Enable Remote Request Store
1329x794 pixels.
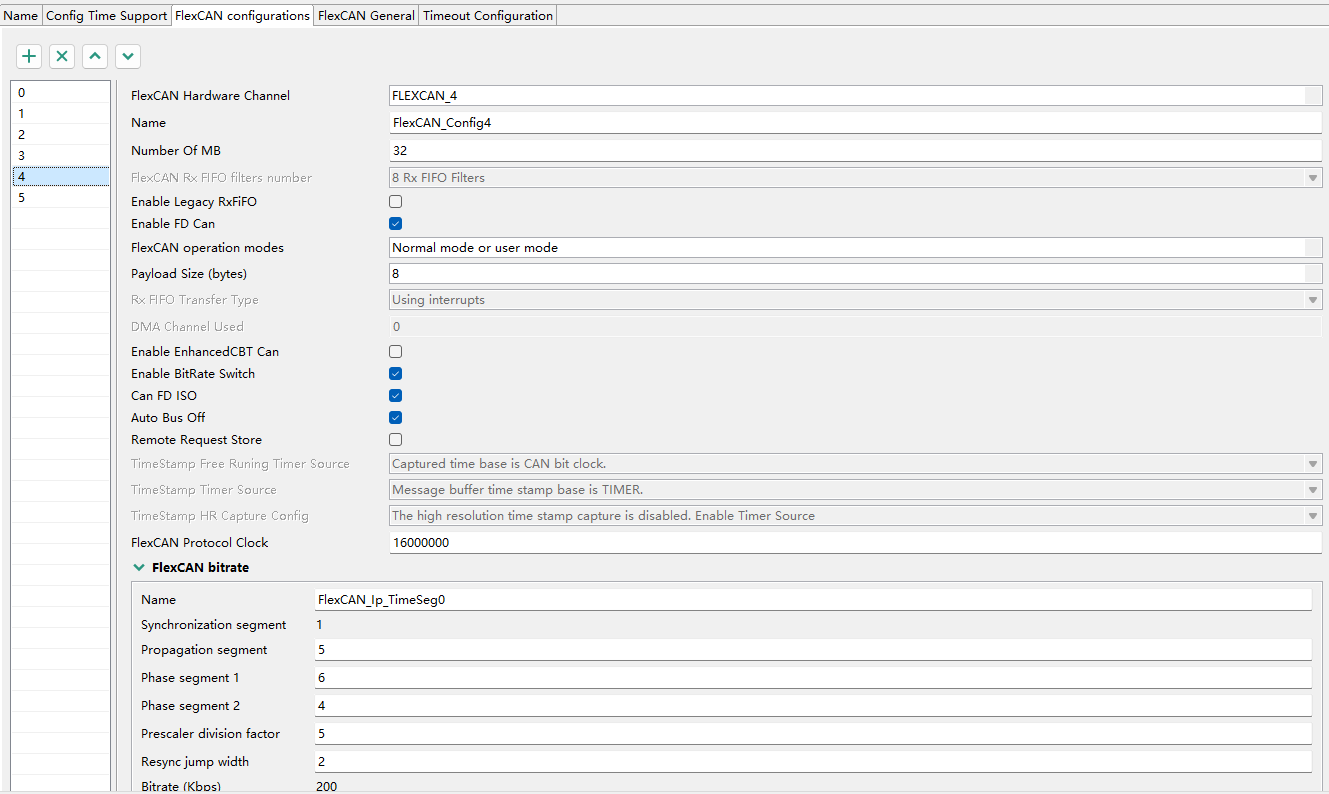point(395,439)
